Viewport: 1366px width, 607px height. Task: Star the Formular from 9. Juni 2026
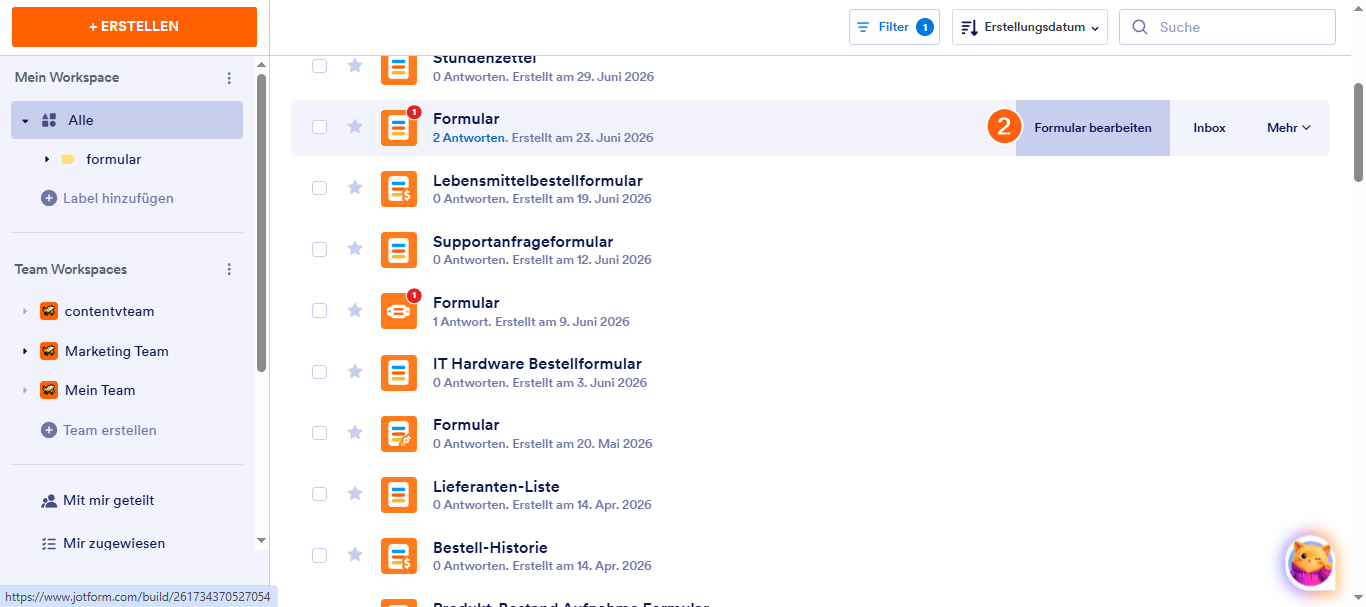click(x=355, y=310)
